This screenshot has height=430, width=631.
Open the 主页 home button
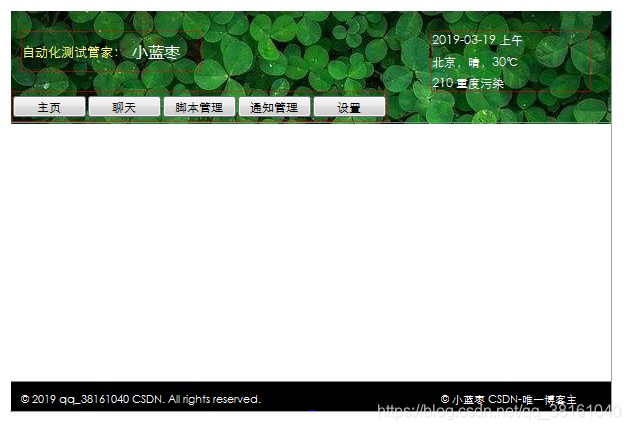49,107
